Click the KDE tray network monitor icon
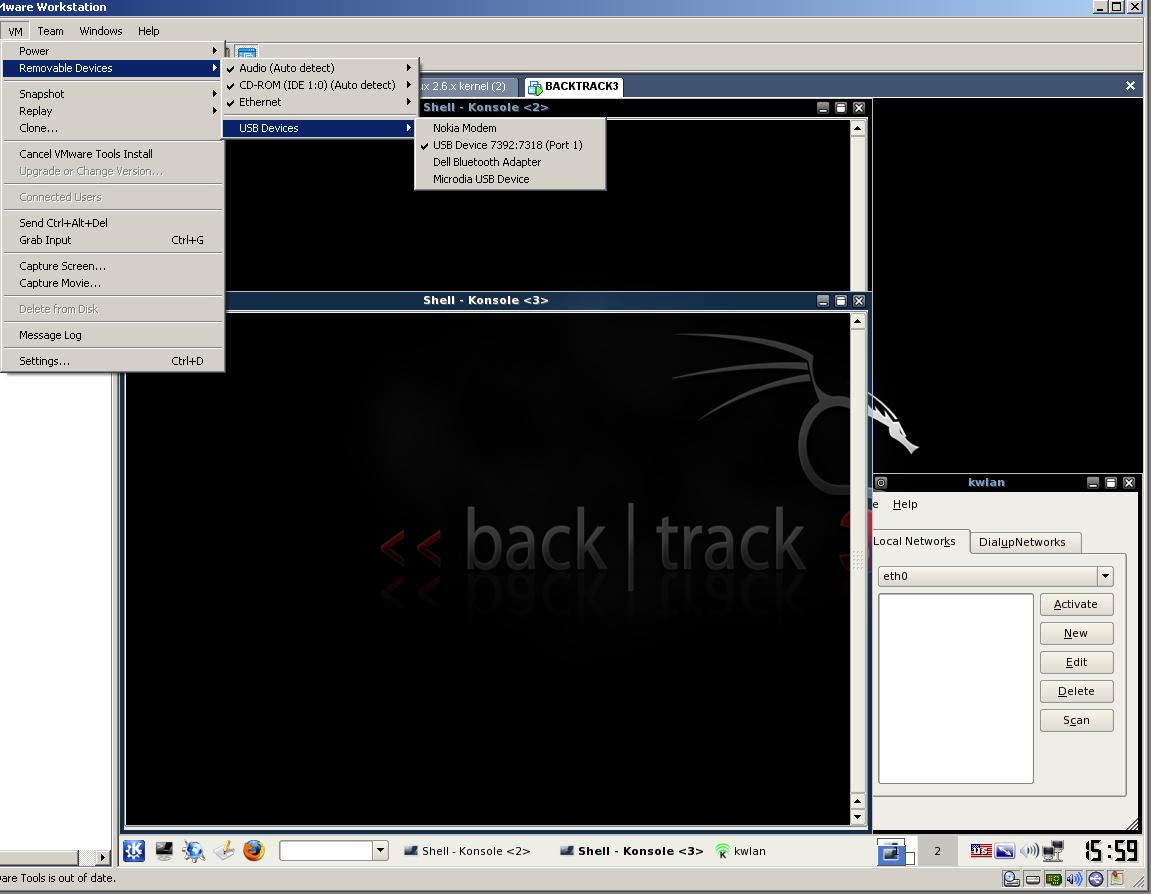 pos(1053,851)
